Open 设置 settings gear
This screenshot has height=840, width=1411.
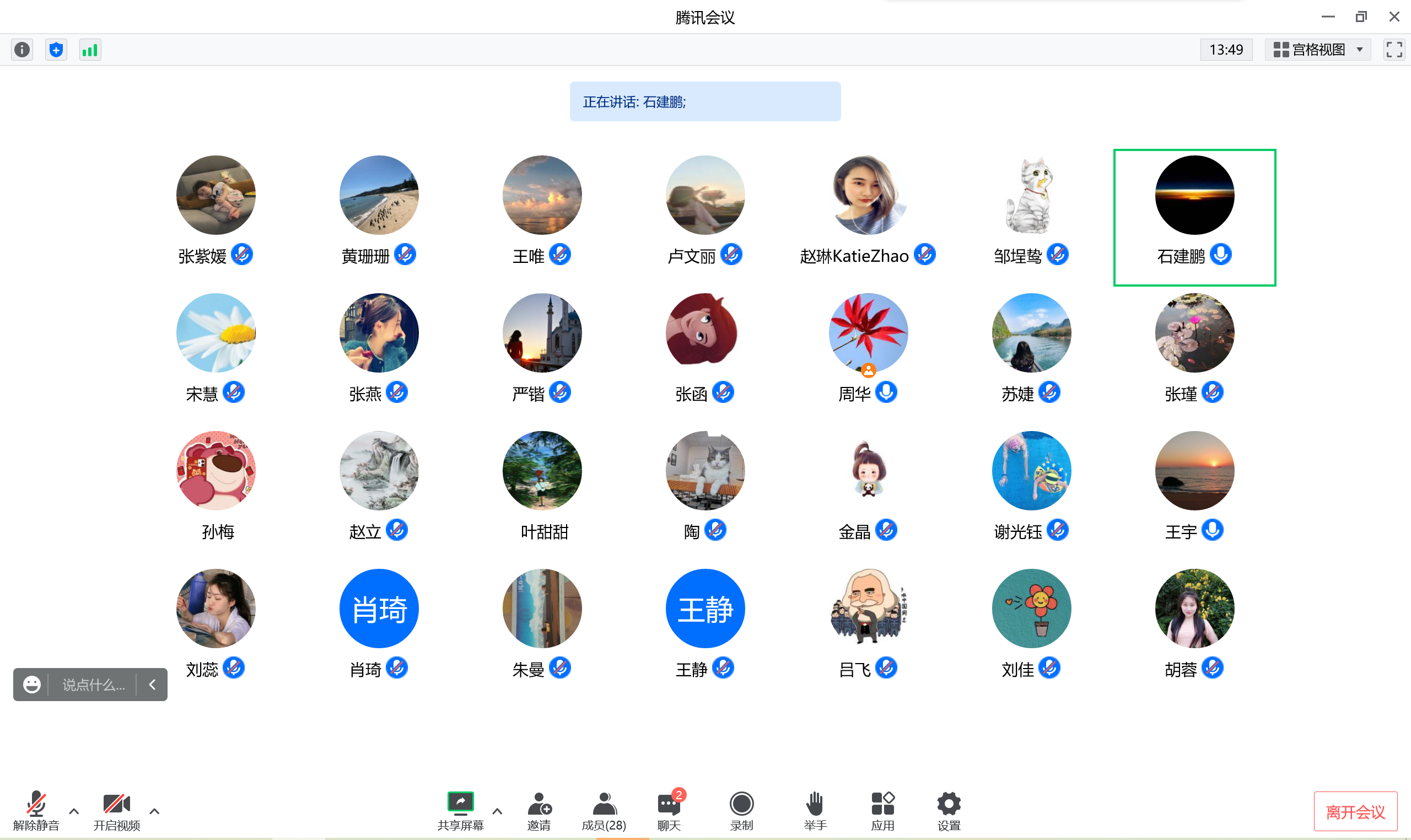[949, 811]
